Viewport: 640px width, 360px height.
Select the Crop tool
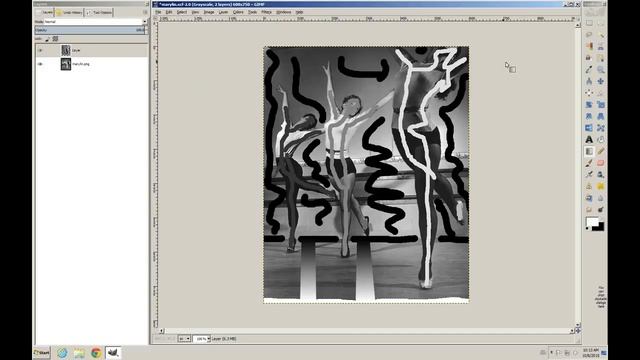600,93
